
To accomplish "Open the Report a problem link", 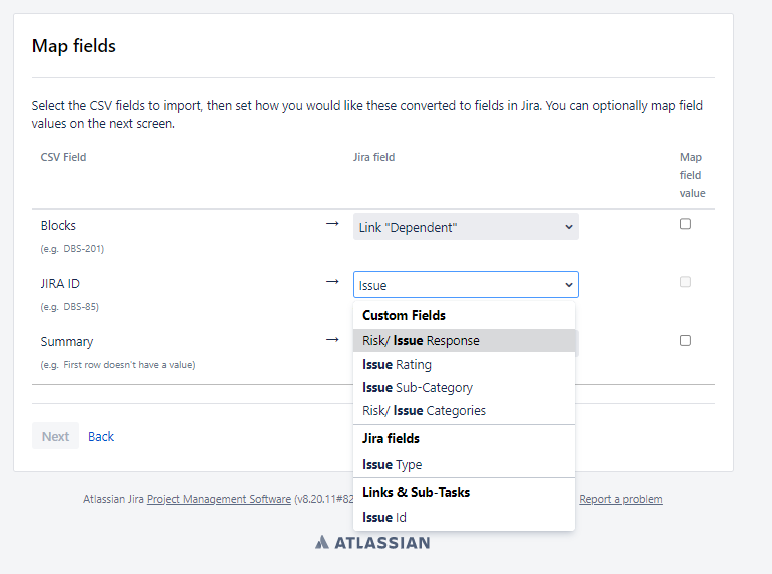I will pos(620,499).
